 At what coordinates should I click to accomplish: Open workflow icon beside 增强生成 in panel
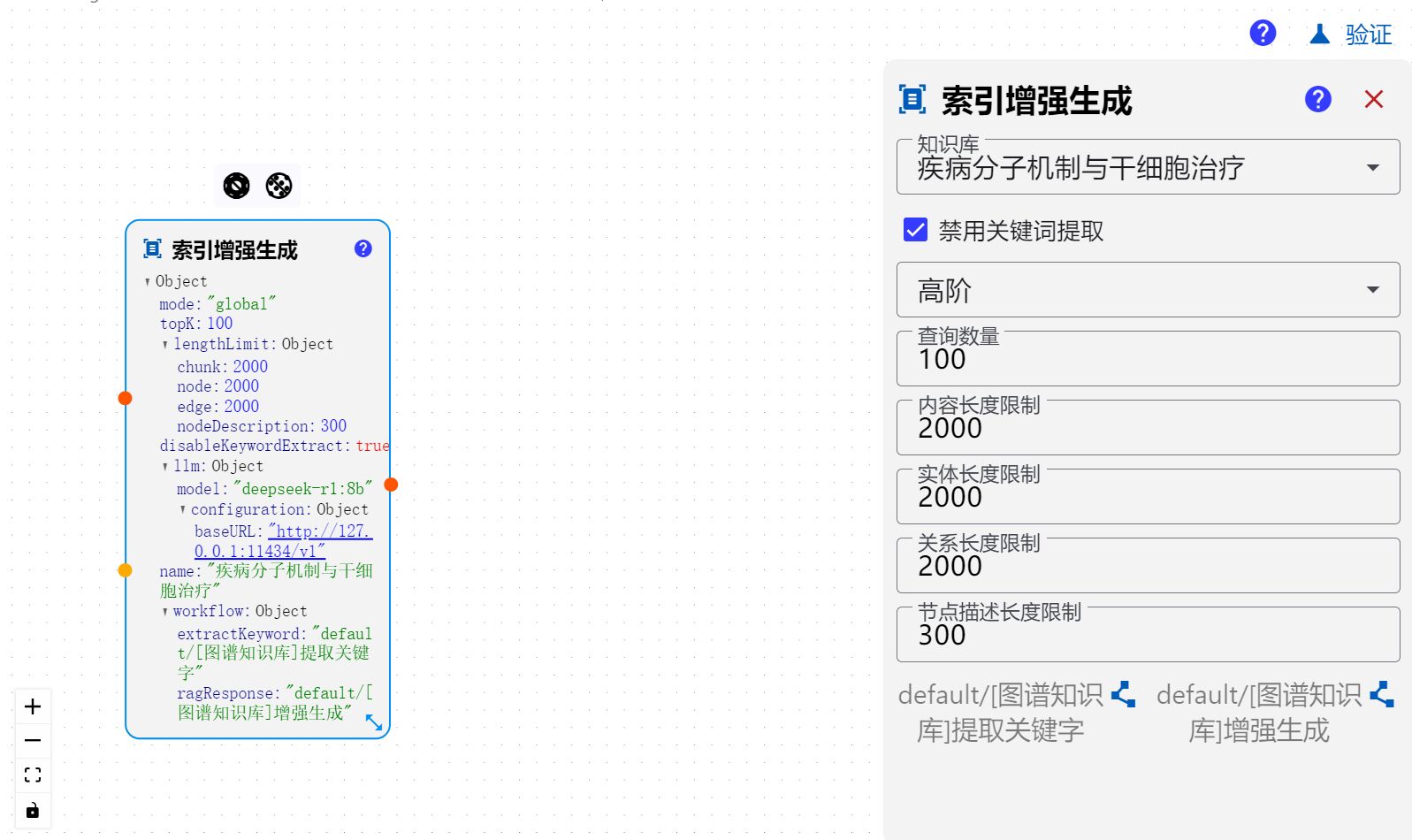(1381, 695)
